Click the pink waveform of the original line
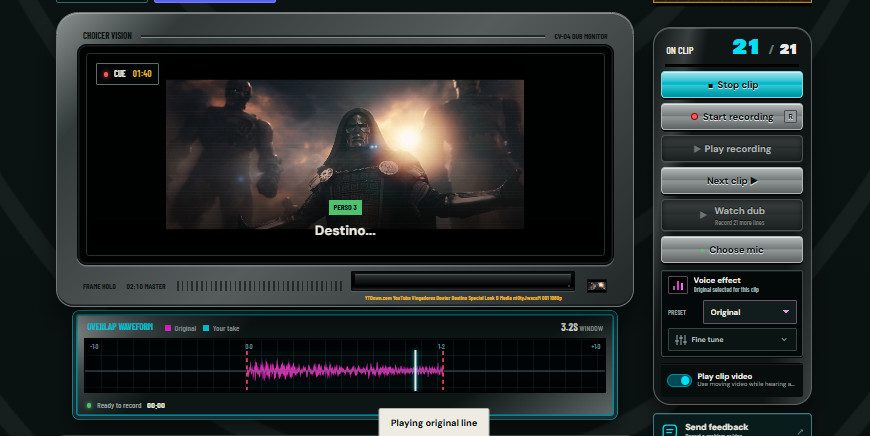The image size is (870, 436). [345, 370]
